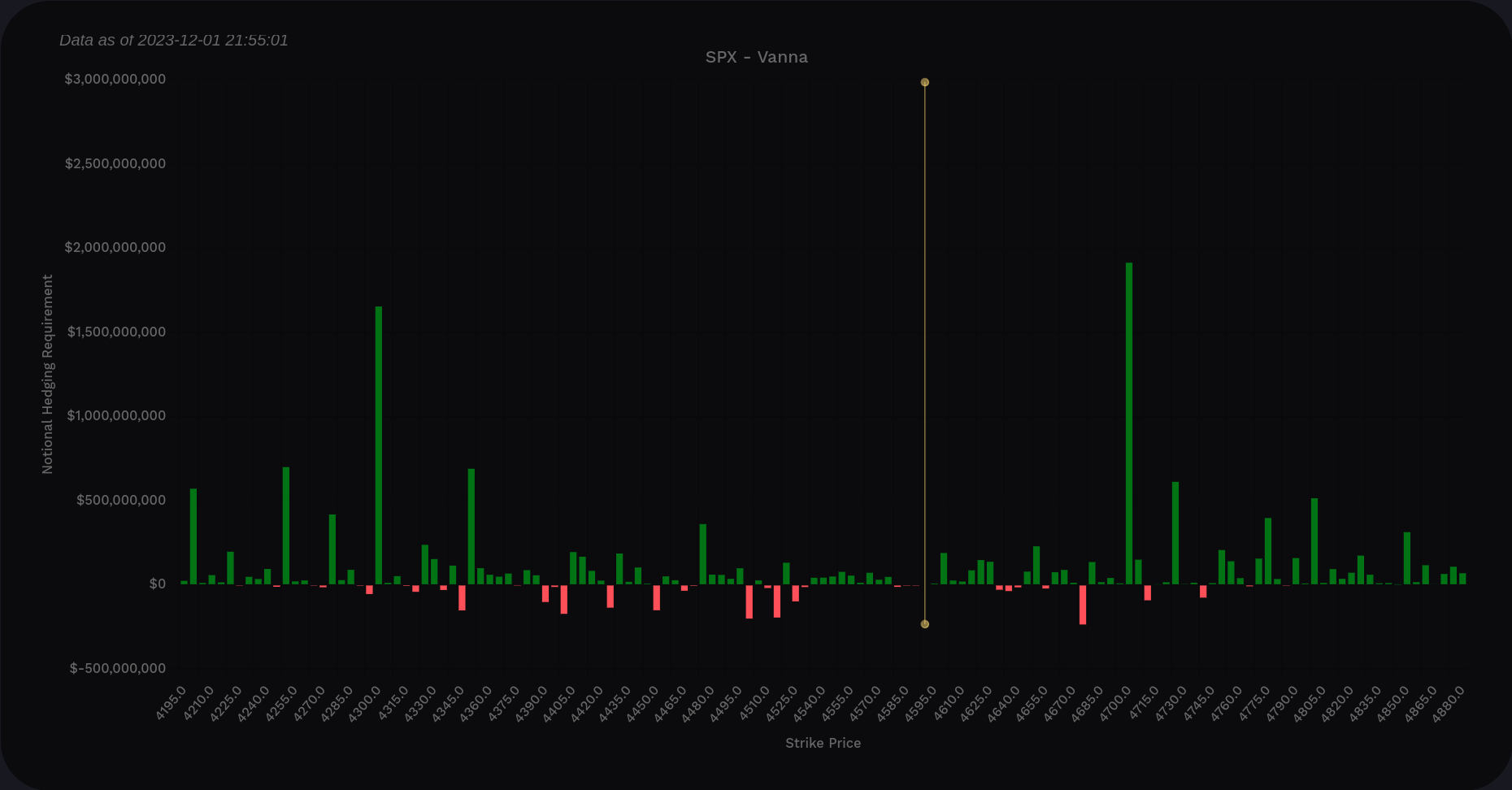Click the 4880.0 strike label
Viewport: 1512px width, 790px height.
coord(1449,704)
